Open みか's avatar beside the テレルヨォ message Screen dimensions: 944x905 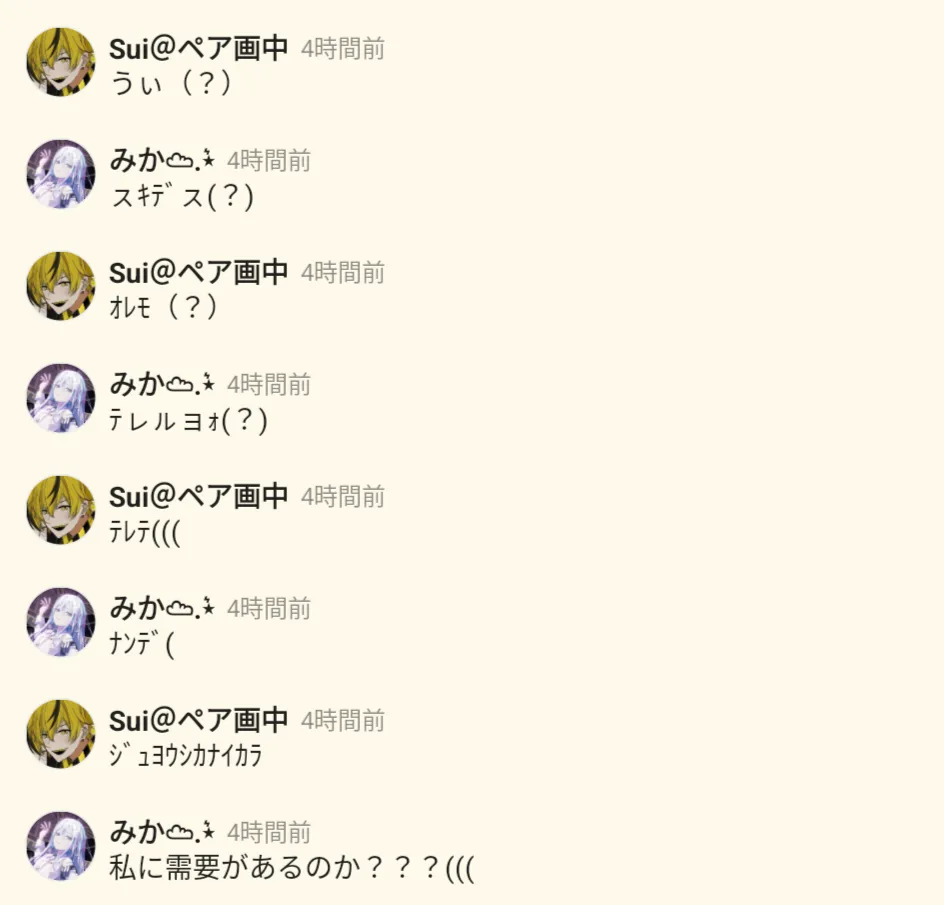click(61, 398)
